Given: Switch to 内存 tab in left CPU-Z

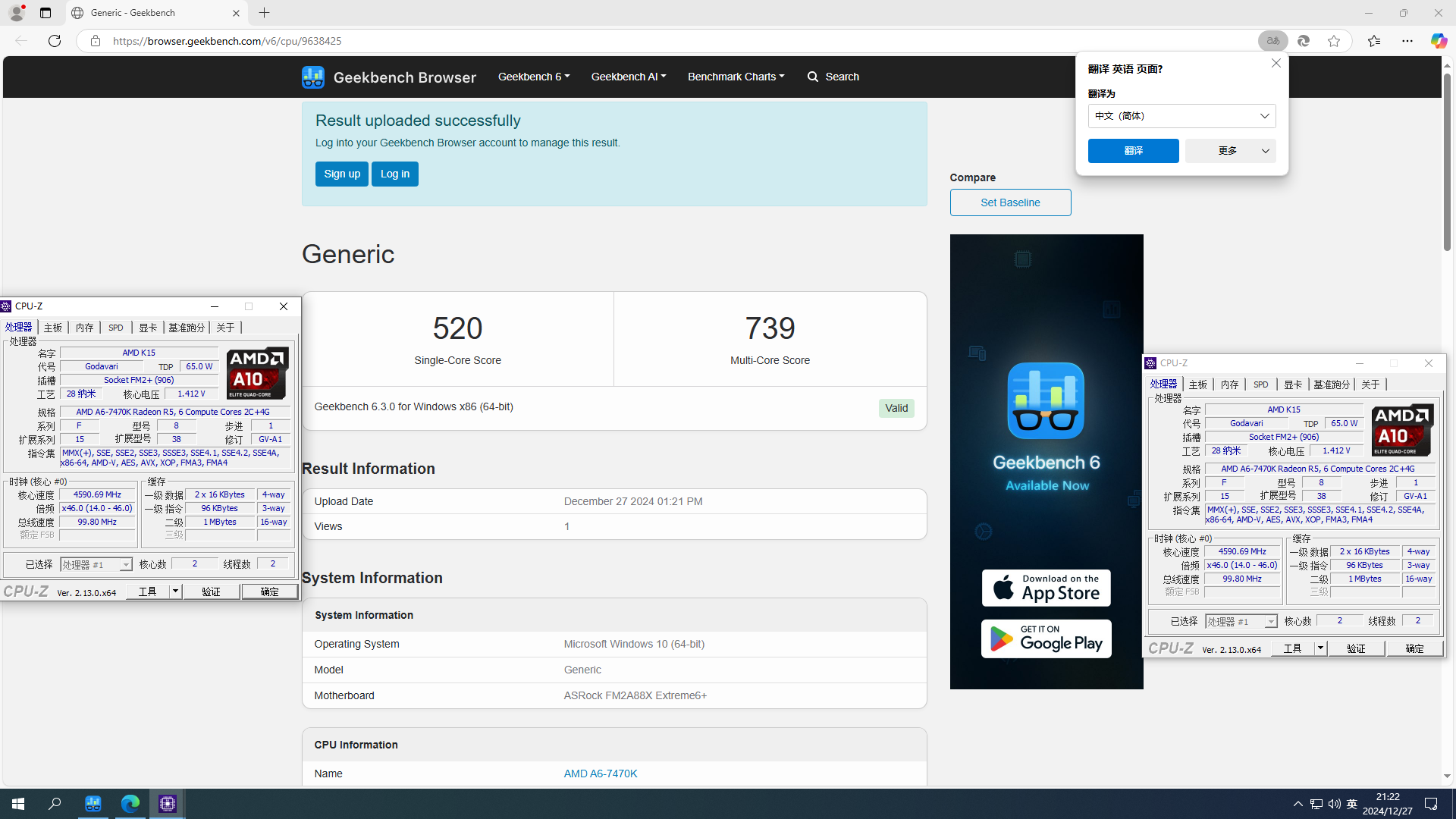Looking at the screenshot, I should 84,328.
